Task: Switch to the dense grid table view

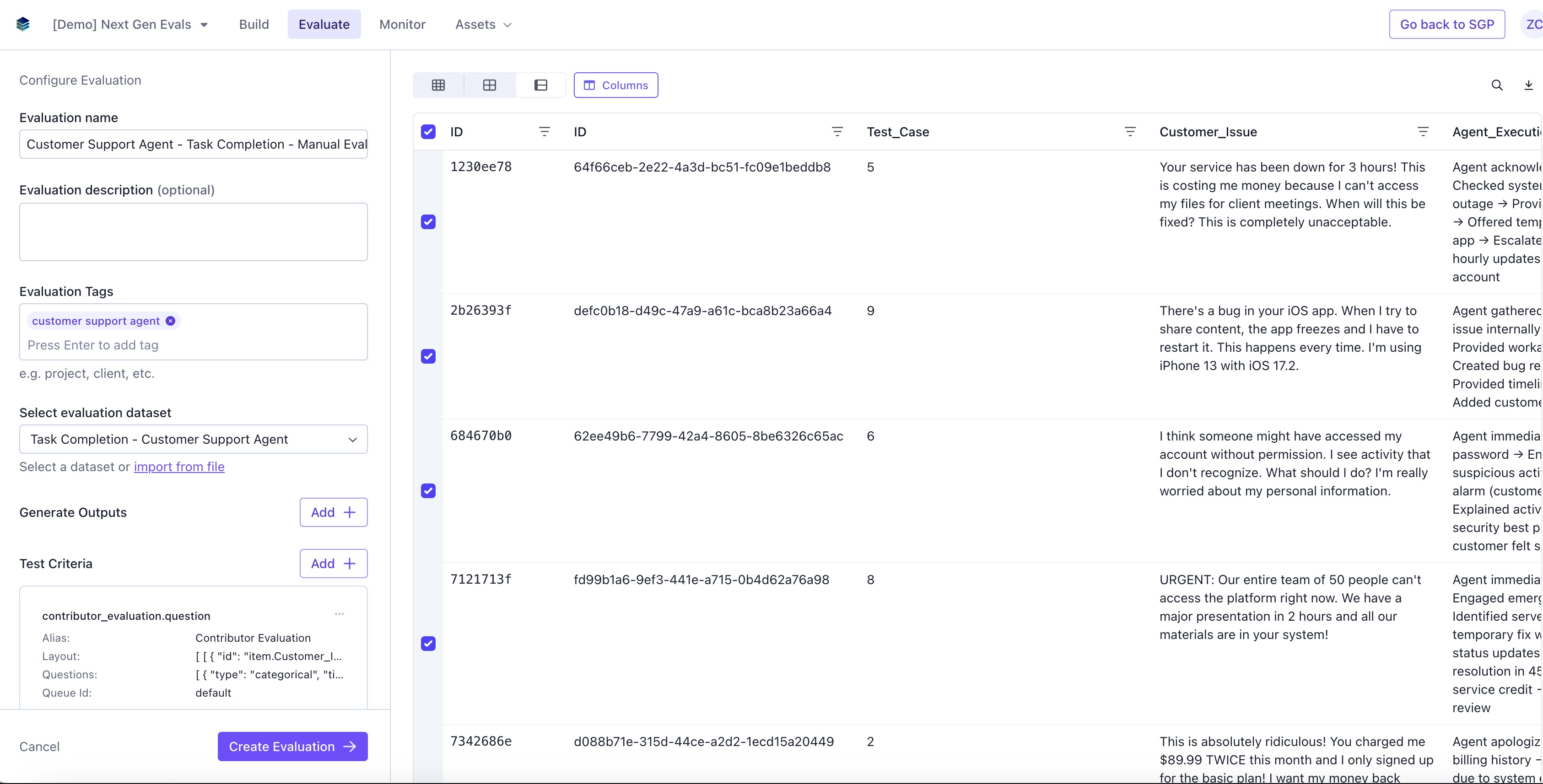Action: pyautogui.click(x=438, y=85)
